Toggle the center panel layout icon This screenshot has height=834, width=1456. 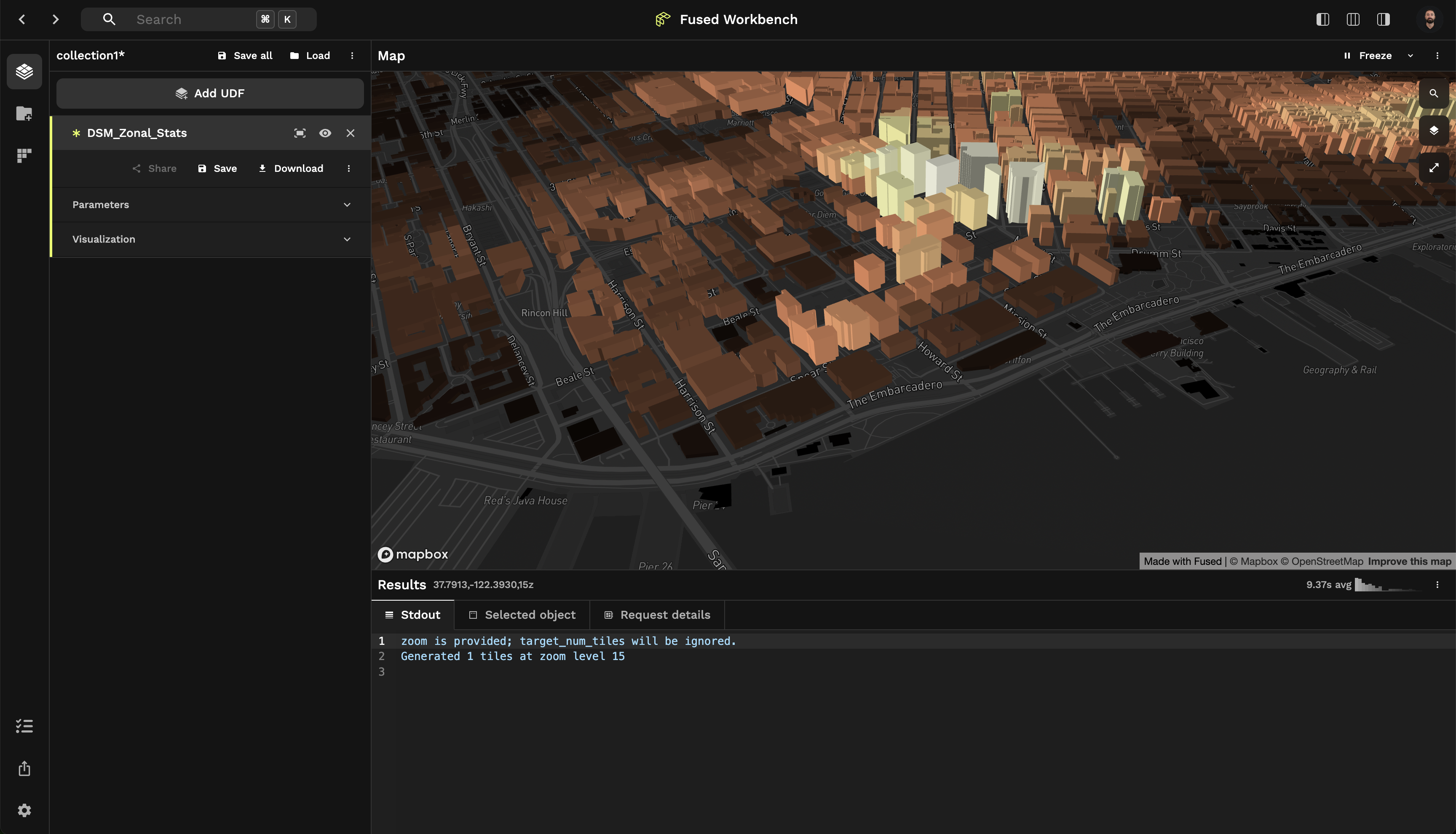click(1353, 19)
